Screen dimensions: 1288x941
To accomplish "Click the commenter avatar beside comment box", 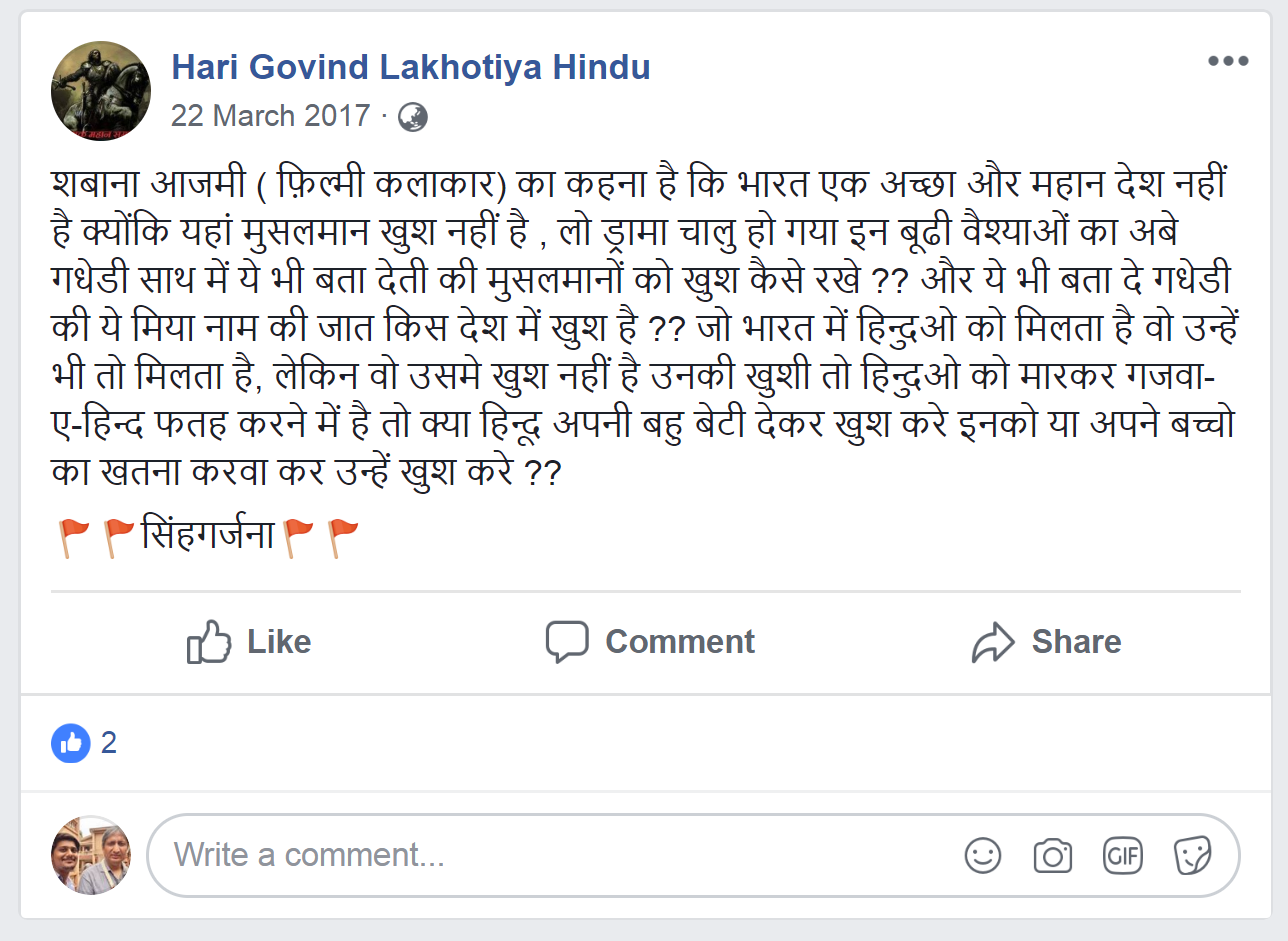I will (91, 855).
